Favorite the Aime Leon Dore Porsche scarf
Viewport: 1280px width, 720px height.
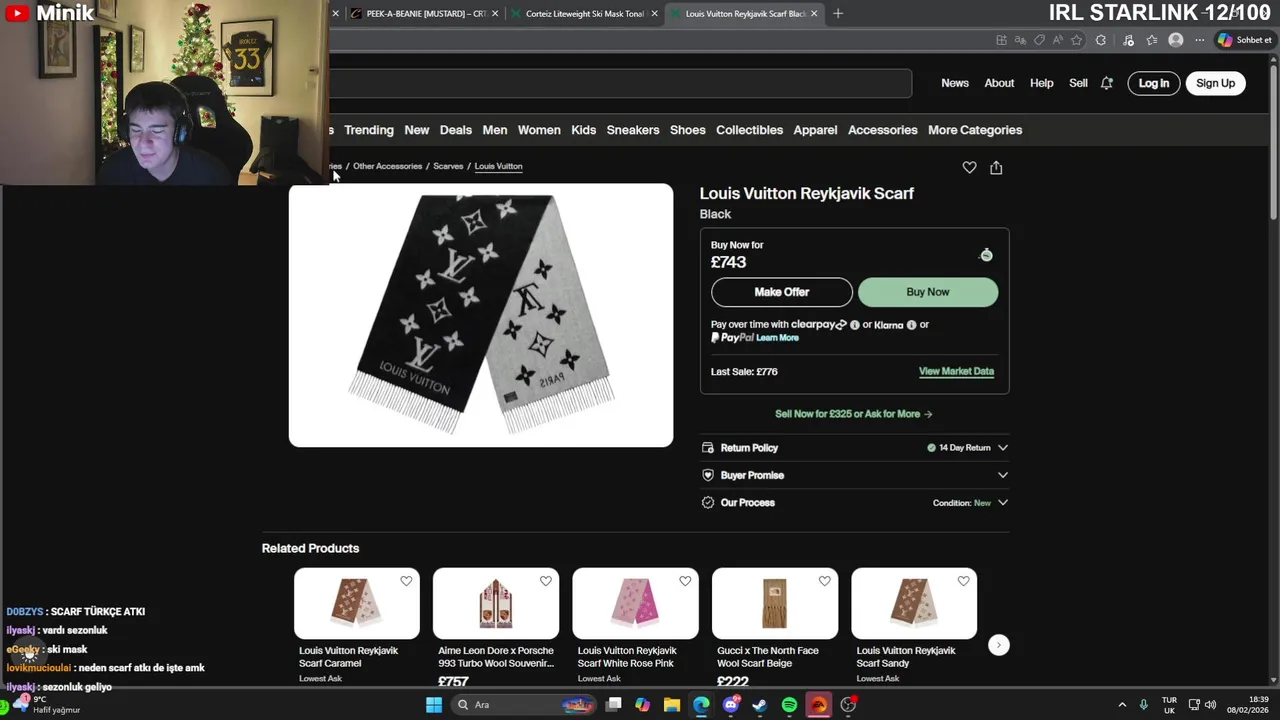[x=545, y=581]
